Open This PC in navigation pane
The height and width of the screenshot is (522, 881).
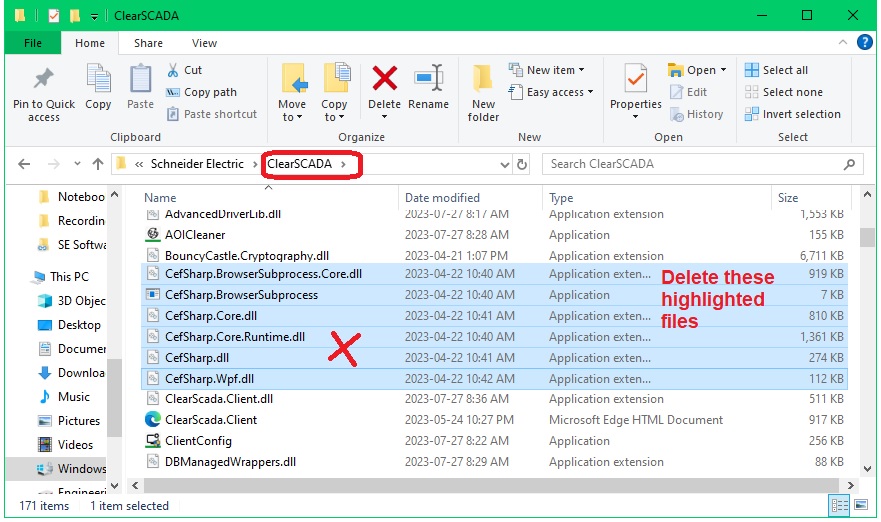[62, 277]
